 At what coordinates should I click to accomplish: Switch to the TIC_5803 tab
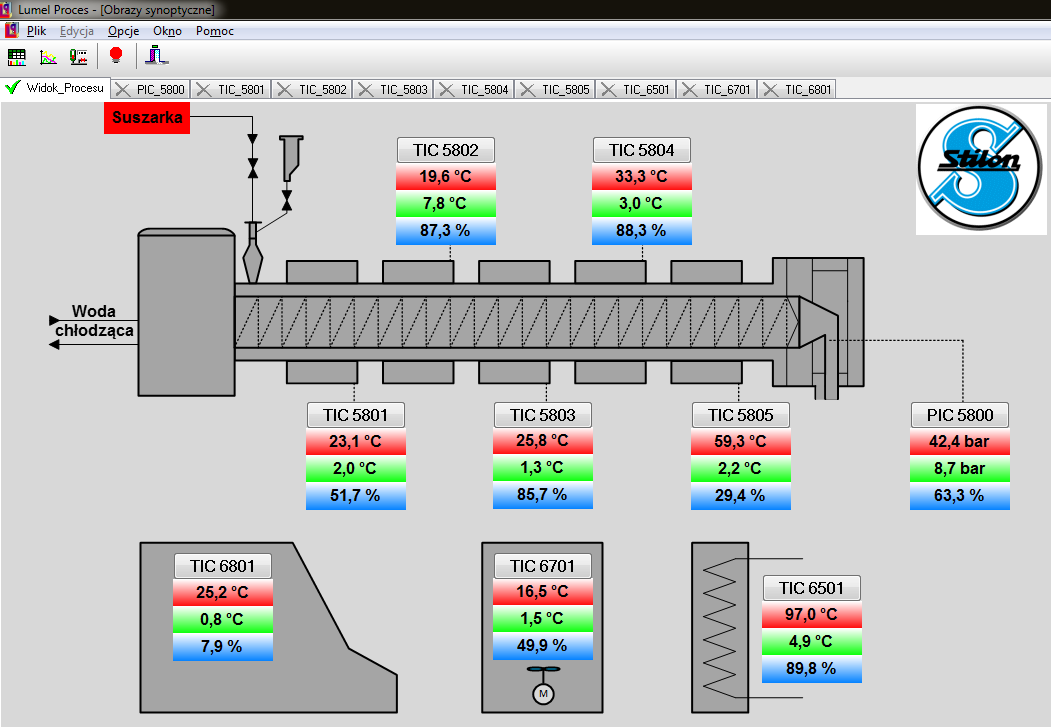403,89
